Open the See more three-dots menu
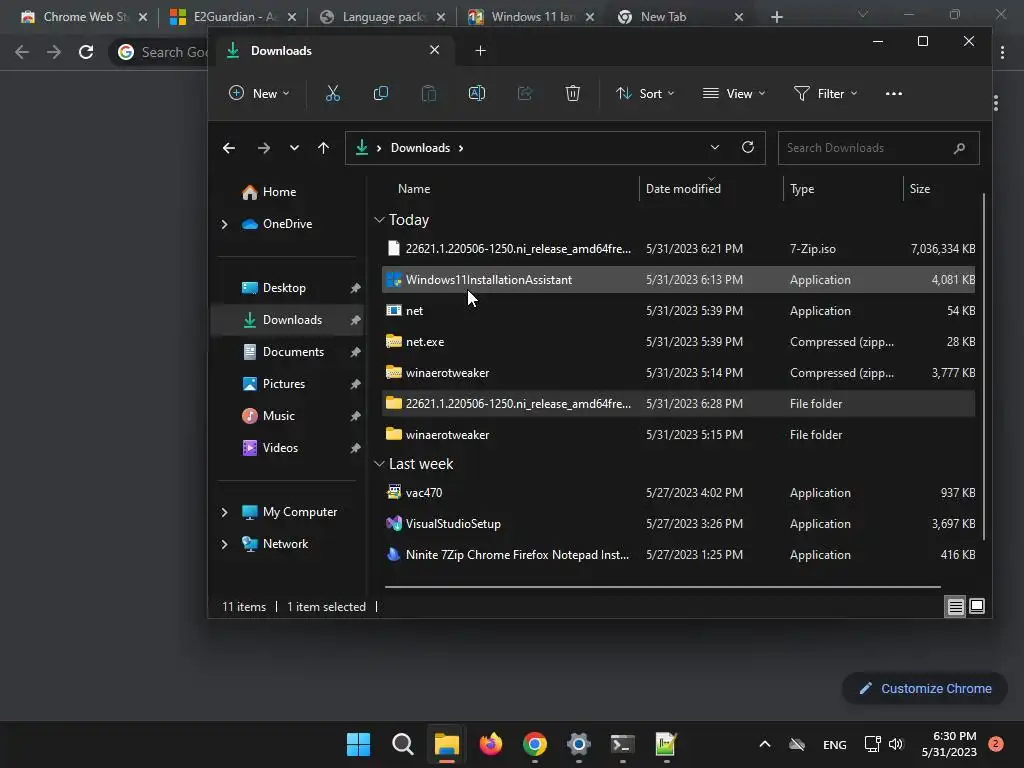The height and width of the screenshot is (768, 1024). 893,93
